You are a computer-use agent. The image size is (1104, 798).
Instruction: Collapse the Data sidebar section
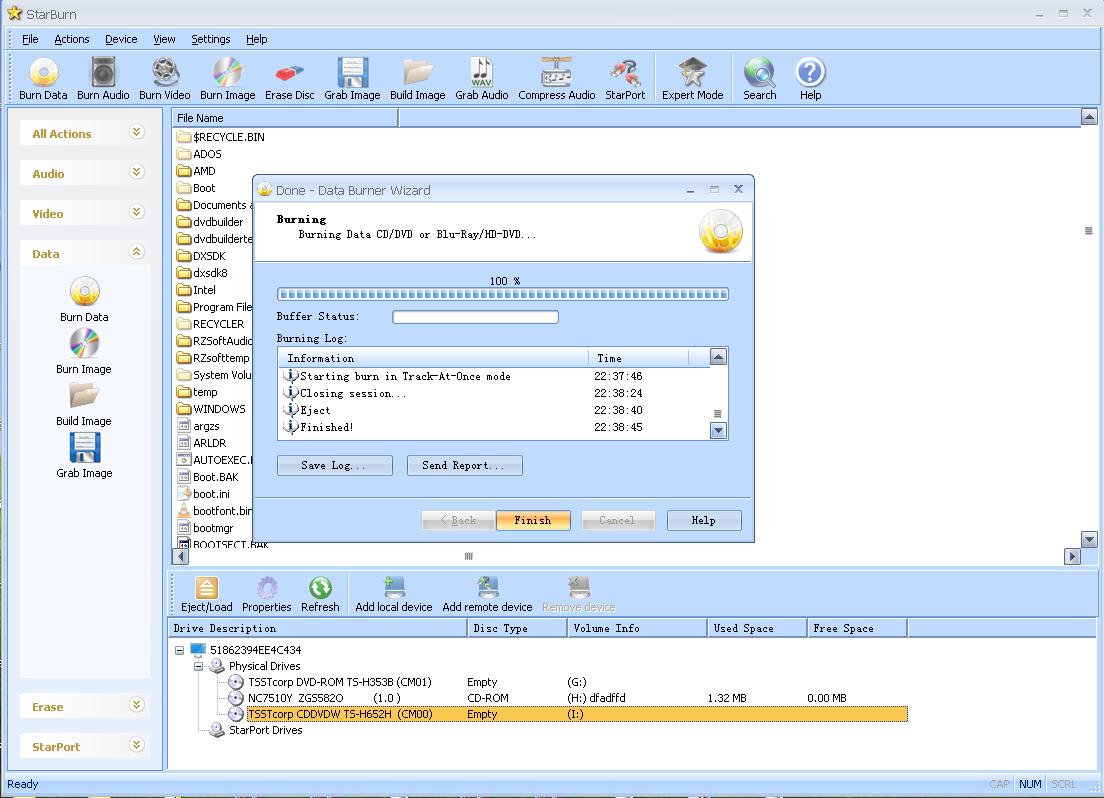click(x=137, y=252)
